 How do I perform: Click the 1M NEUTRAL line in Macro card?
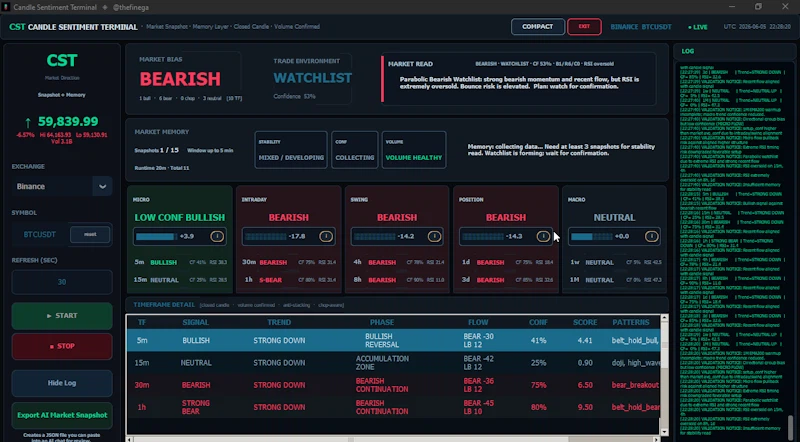616,280
